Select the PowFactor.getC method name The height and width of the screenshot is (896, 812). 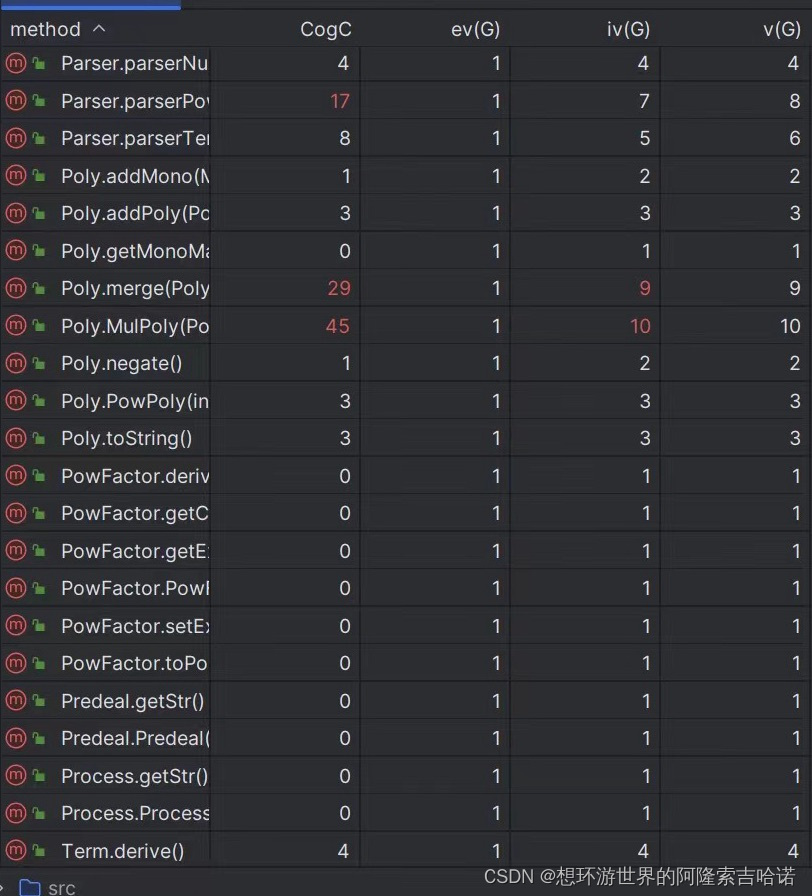[135, 514]
